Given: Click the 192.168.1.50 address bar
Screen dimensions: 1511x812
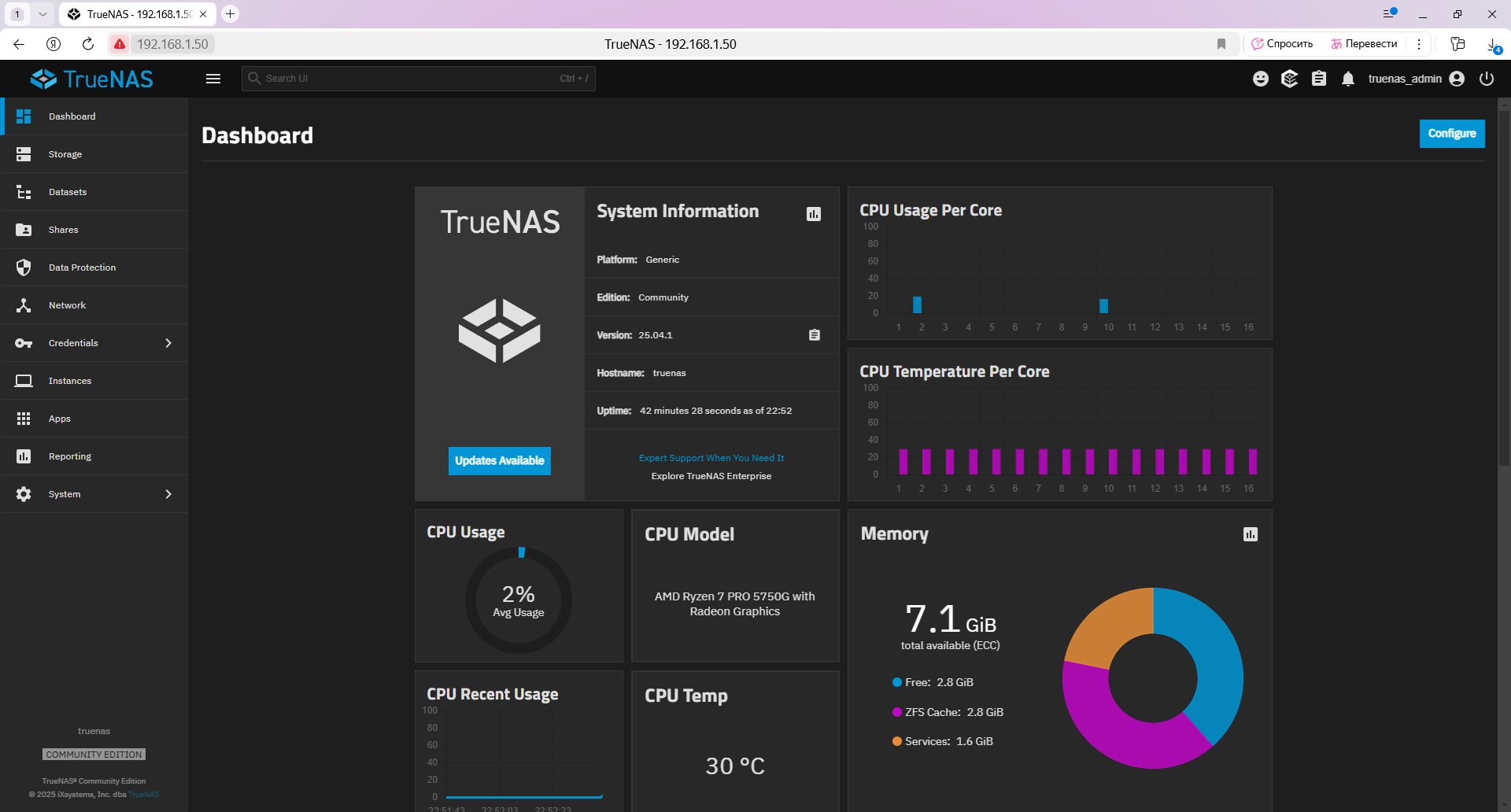Looking at the screenshot, I should (172, 44).
